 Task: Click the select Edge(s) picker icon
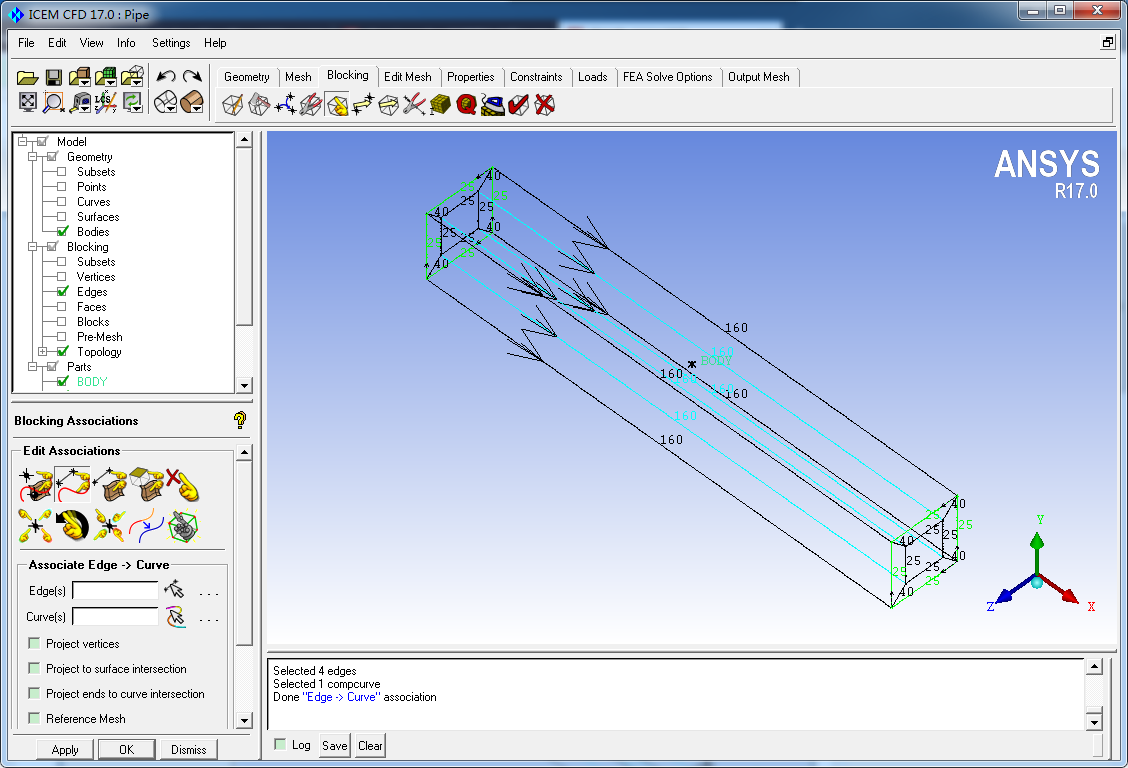174,590
